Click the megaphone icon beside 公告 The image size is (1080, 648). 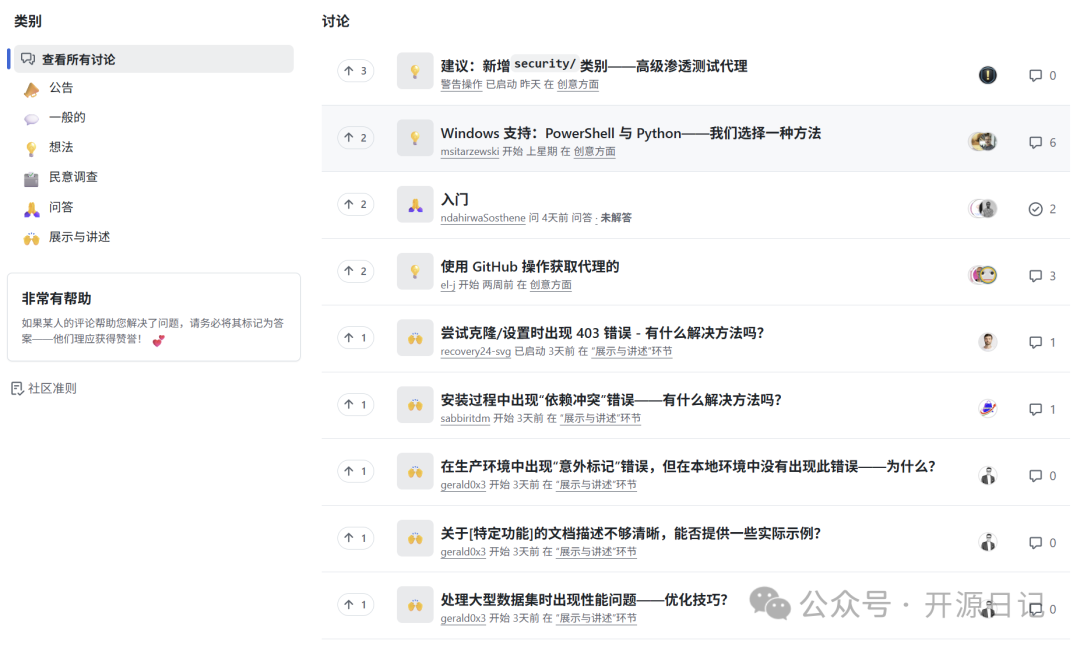(30, 88)
